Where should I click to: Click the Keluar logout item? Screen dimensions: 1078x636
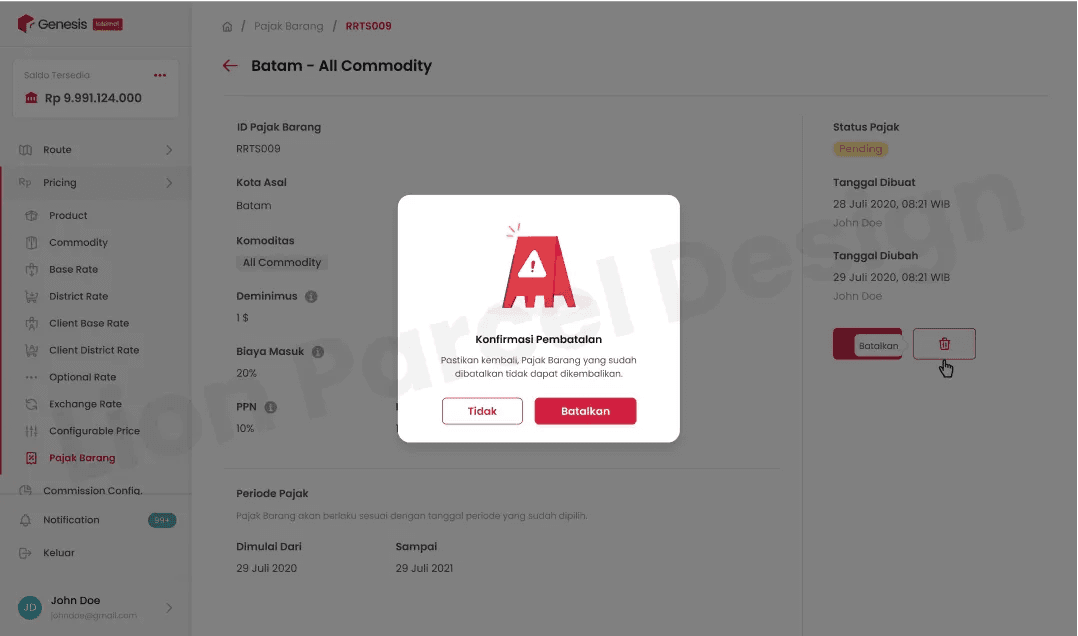point(58,553)
